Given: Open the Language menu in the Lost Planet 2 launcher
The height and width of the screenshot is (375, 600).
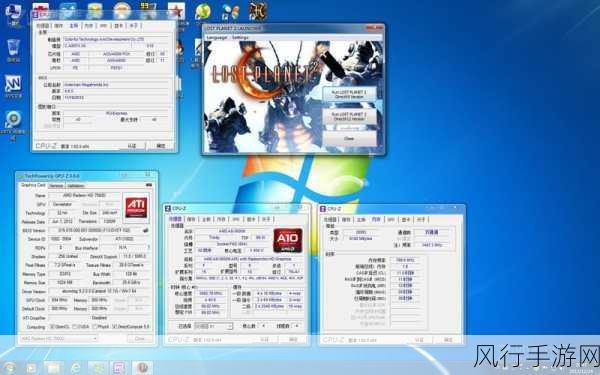Looking at the screenshot, I should coord(217,38).
